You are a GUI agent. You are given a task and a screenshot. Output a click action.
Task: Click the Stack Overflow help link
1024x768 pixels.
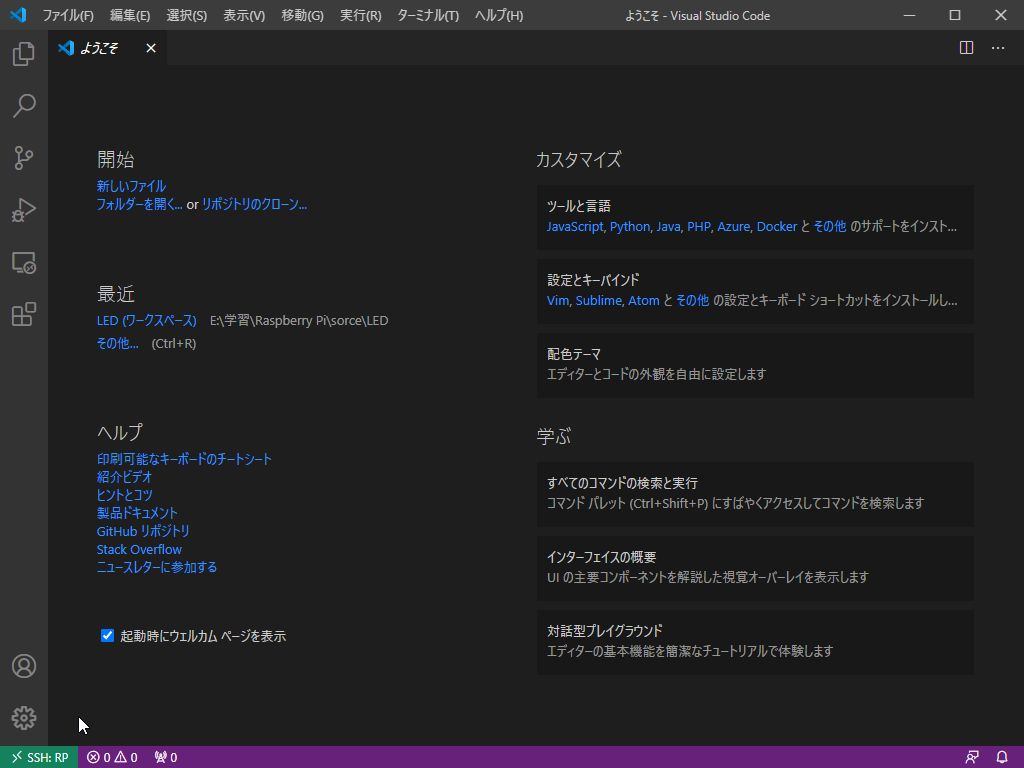(139, 548)
